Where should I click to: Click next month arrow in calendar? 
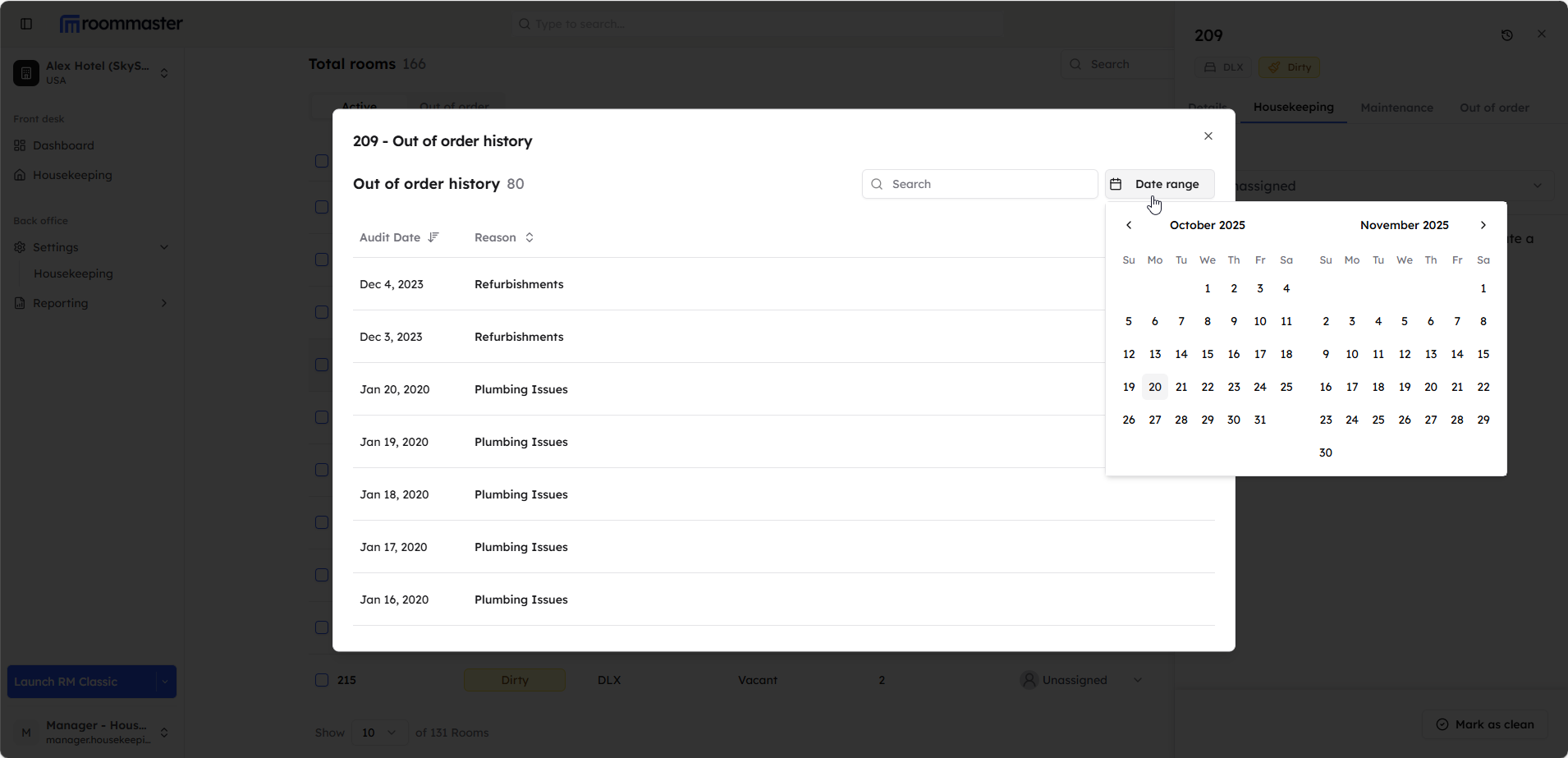[1483, 225]
